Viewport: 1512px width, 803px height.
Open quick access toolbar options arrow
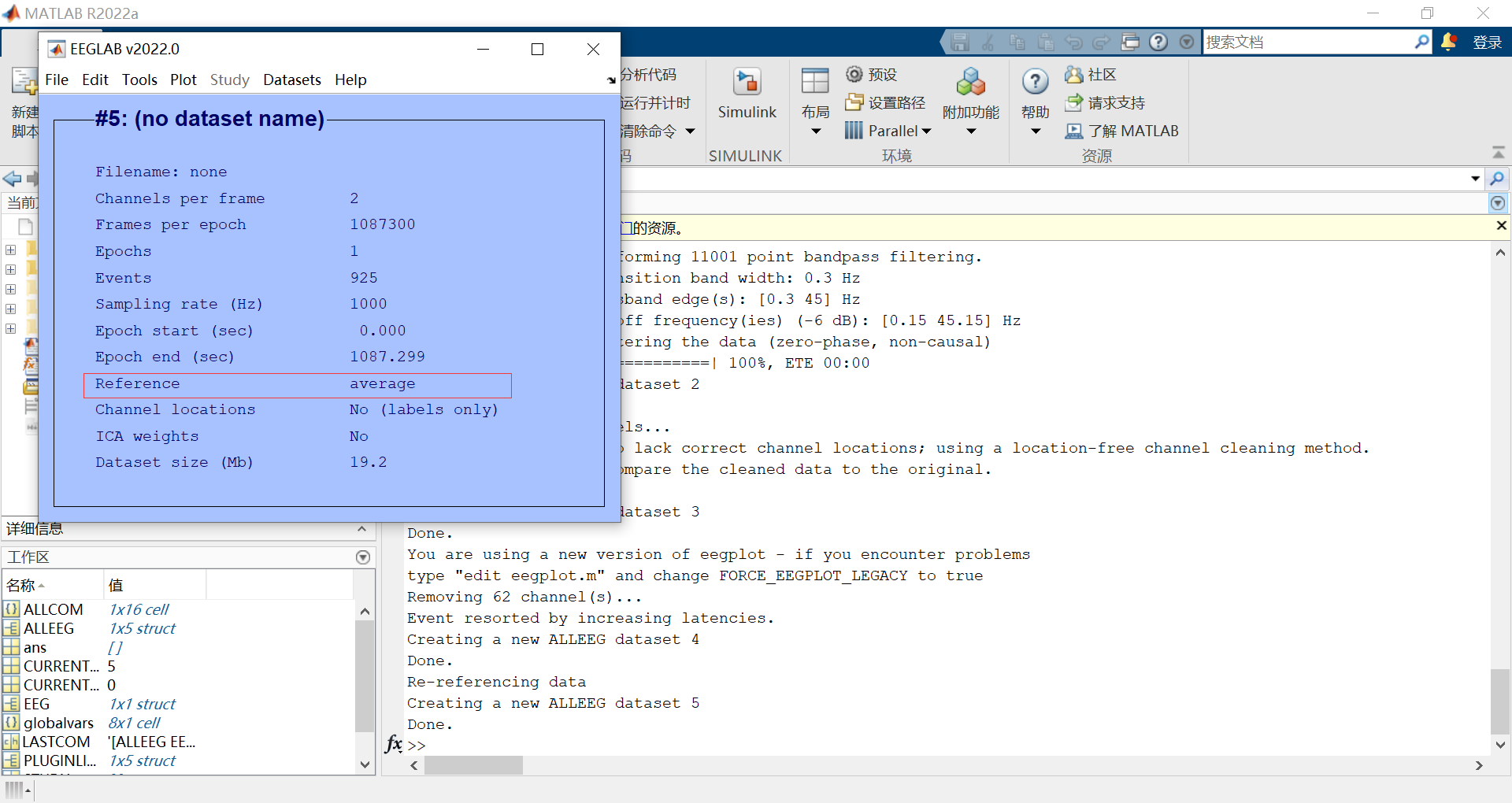pos(1187,42)
